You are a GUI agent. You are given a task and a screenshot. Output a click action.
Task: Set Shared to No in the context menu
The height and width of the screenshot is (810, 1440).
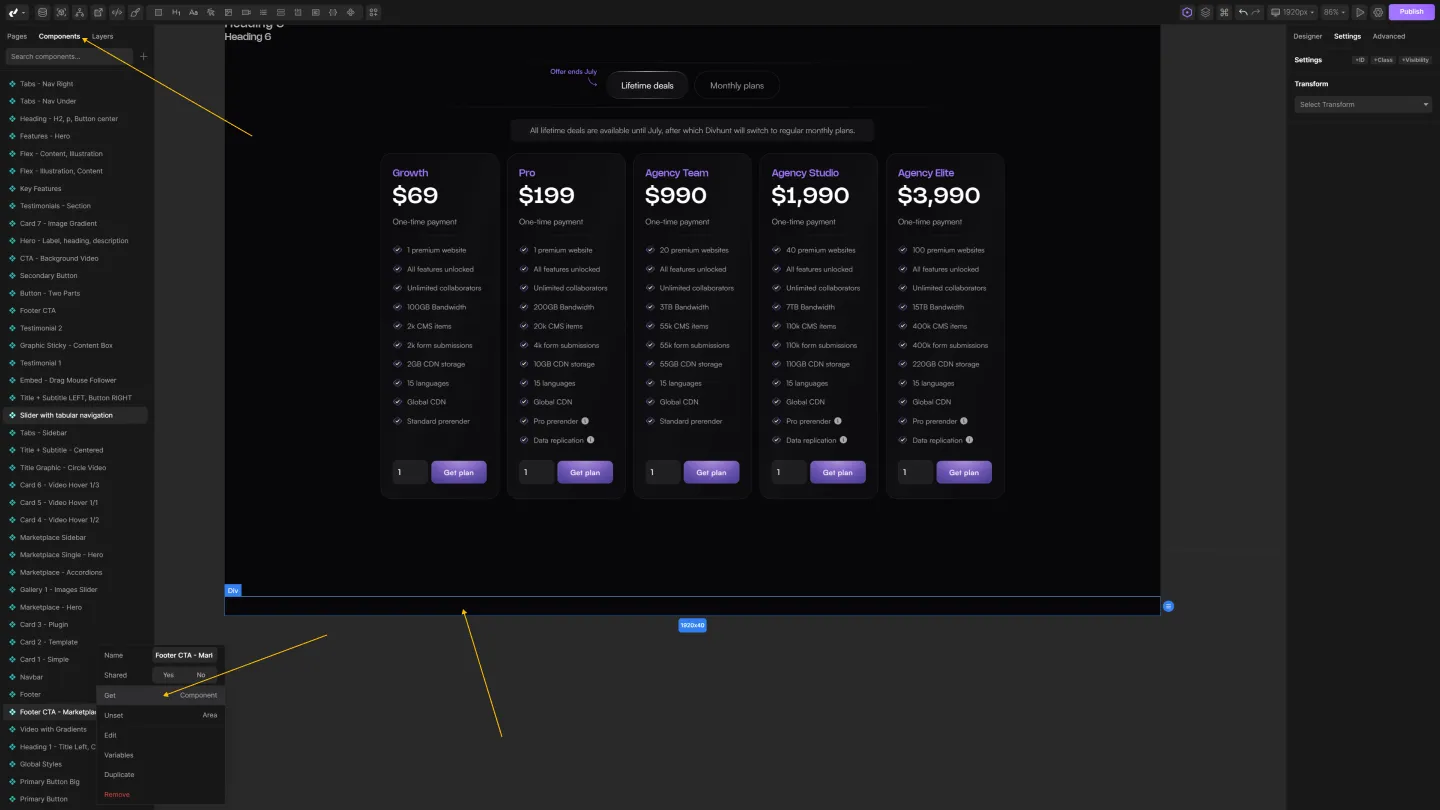201,675
